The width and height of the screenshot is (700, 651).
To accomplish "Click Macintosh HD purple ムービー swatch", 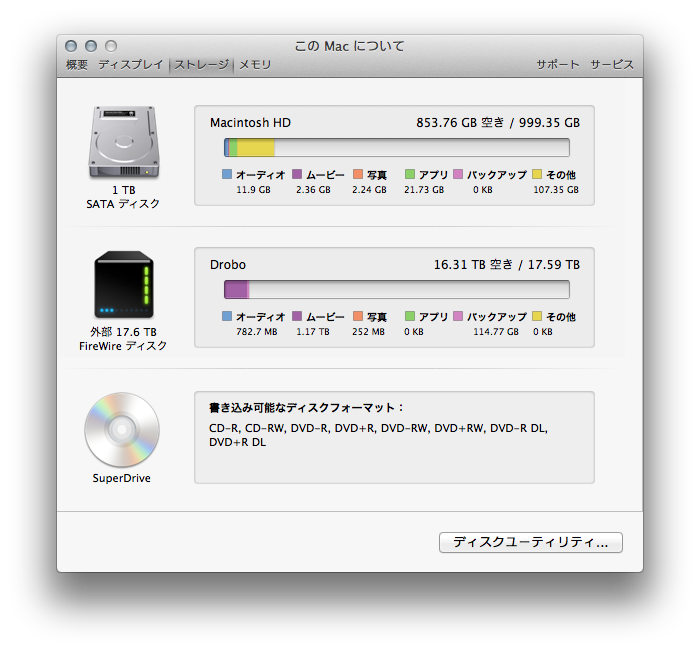I will (297, 174).
